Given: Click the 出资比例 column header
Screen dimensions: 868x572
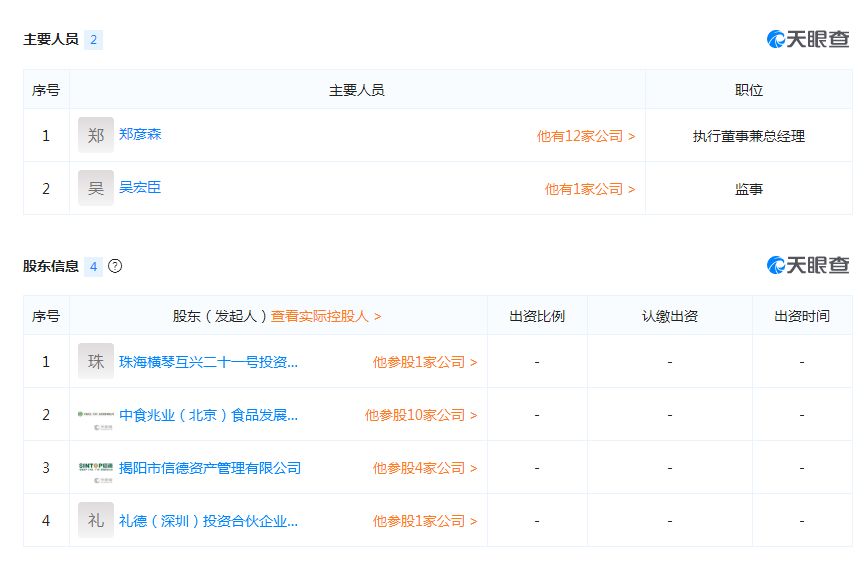Looking at the screenshot, I should point(537,316).
